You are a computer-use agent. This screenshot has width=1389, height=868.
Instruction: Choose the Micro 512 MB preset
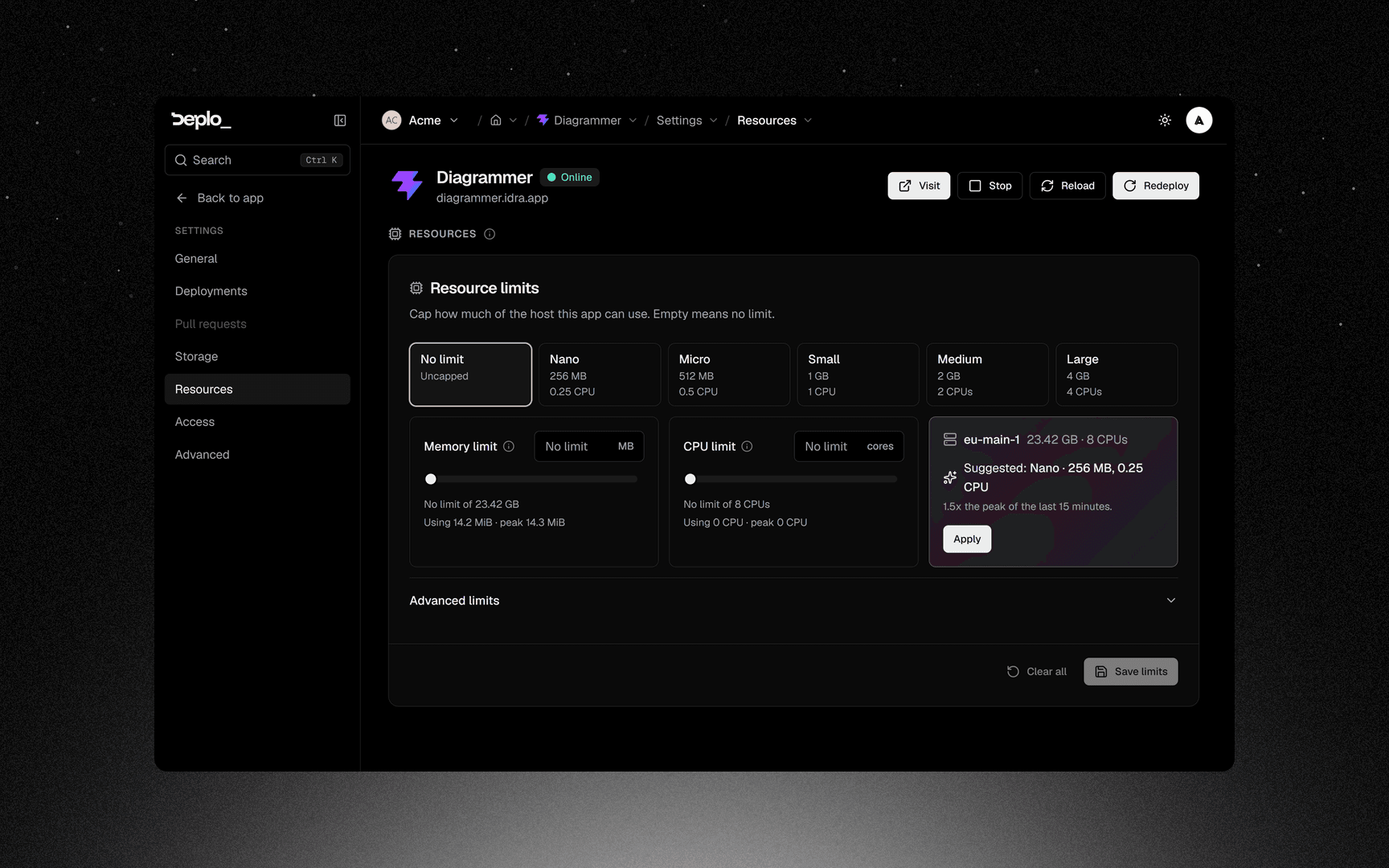pos(729,375)
